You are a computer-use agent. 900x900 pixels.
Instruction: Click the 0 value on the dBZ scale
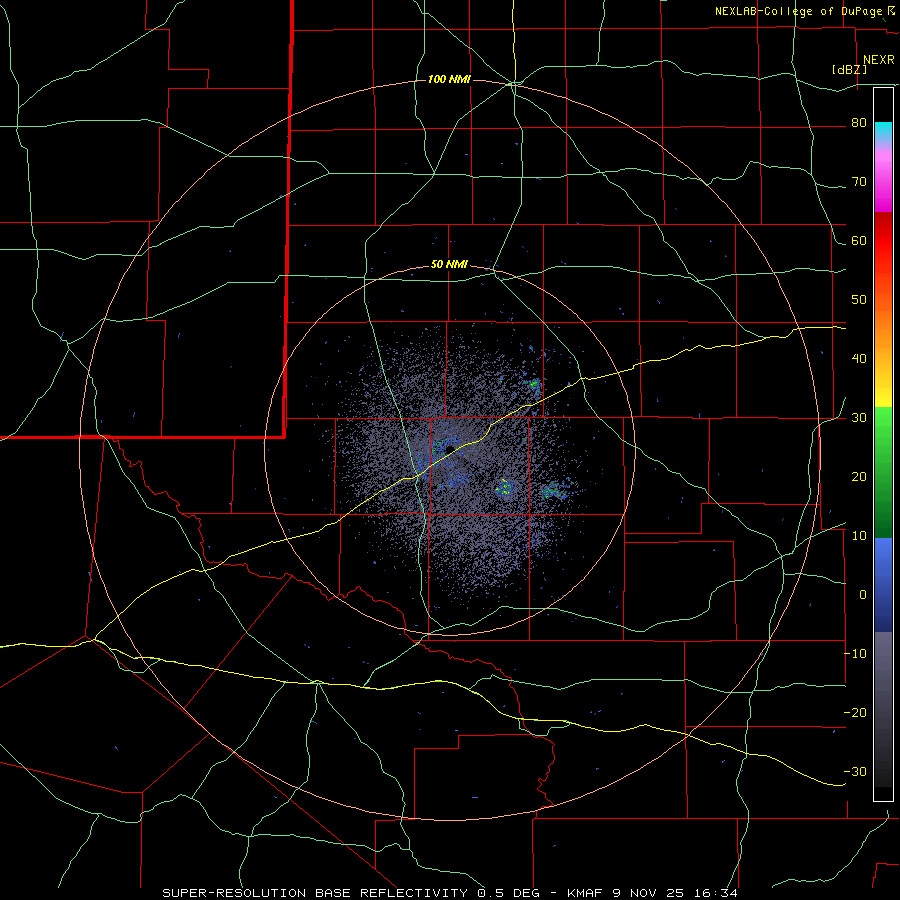point(862,595)
